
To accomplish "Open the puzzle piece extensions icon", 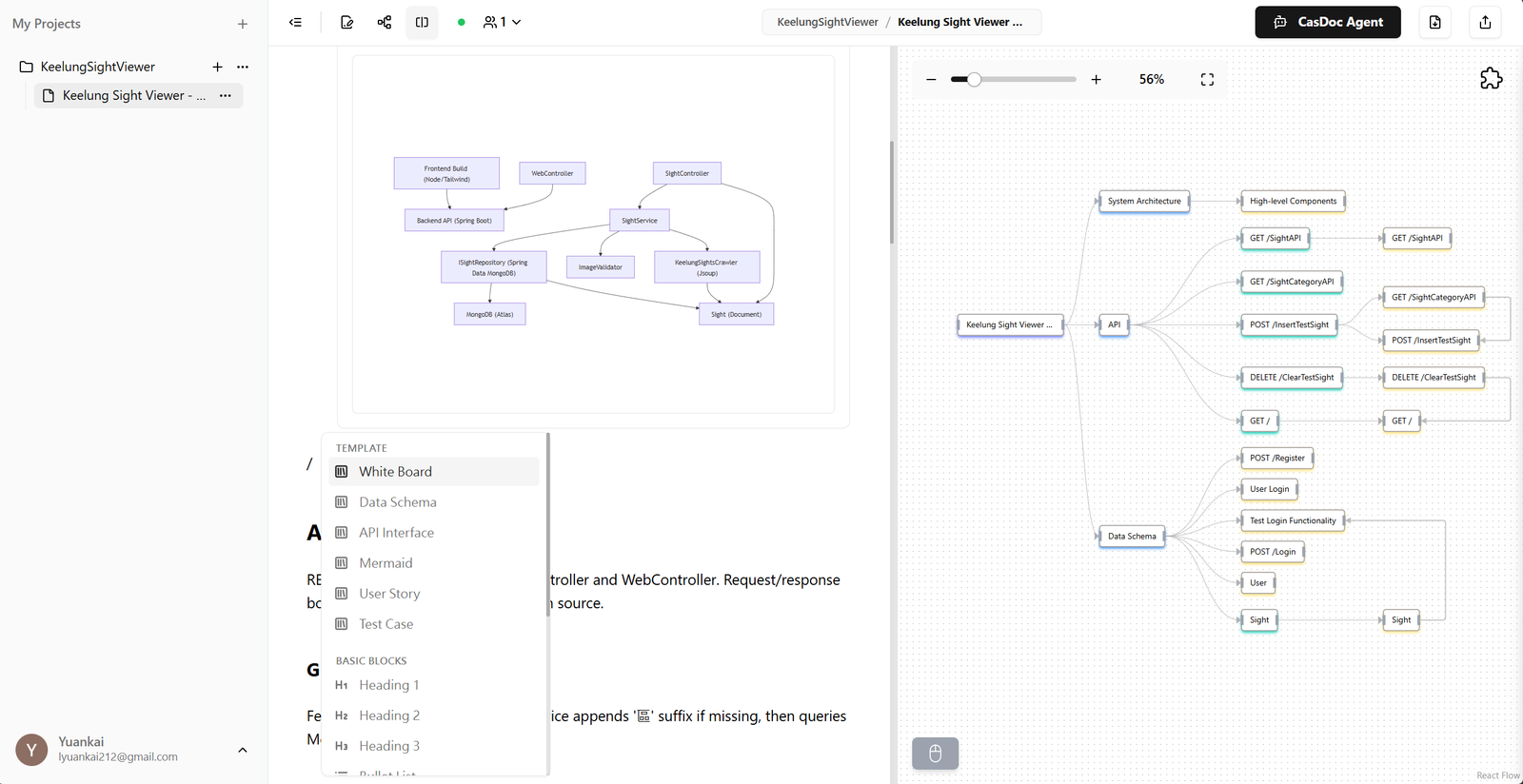I will pyautogui.click(x=1491, y=79).
